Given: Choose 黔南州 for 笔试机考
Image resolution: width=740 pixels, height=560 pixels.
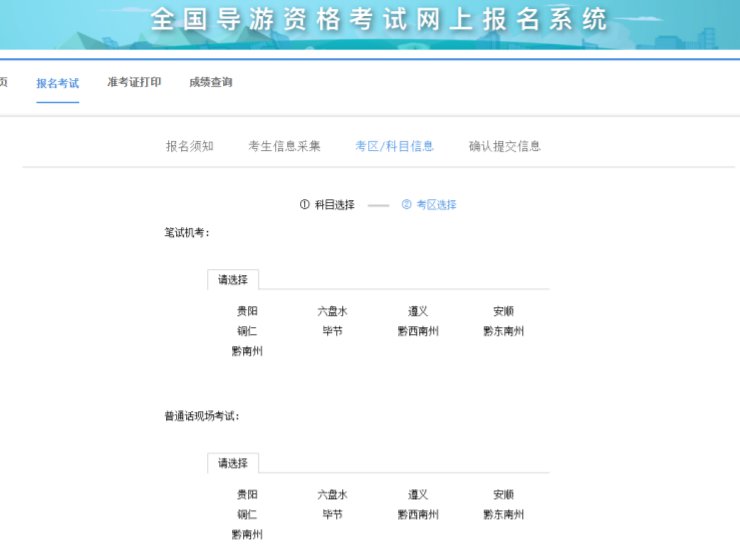Looking at the screenshot, I should pos(247,351).
